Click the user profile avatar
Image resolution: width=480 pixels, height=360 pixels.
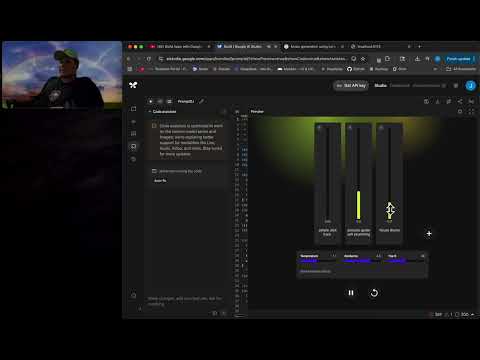pyautogui.click(x=470, y=86)
